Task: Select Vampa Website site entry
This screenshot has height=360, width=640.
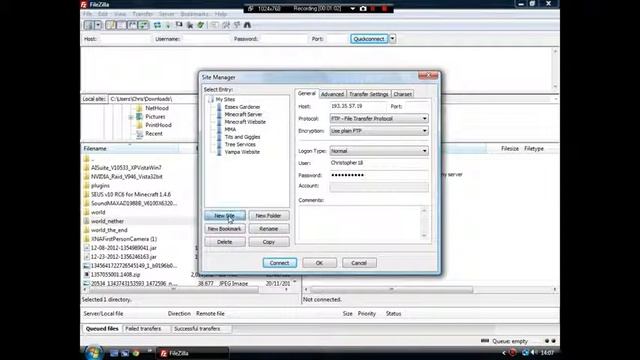Action: click(x=242, y=152)
